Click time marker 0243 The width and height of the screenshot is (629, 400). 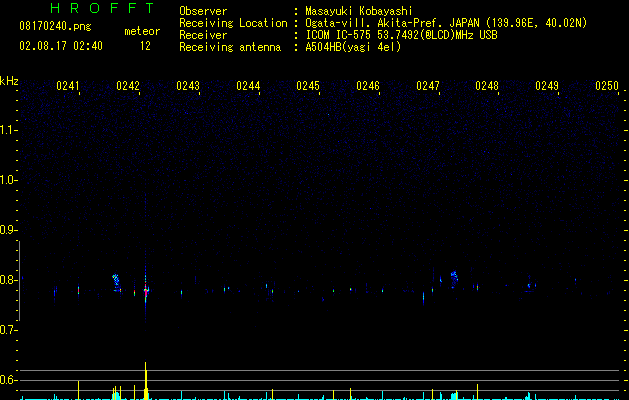click(x=188, y=86)
